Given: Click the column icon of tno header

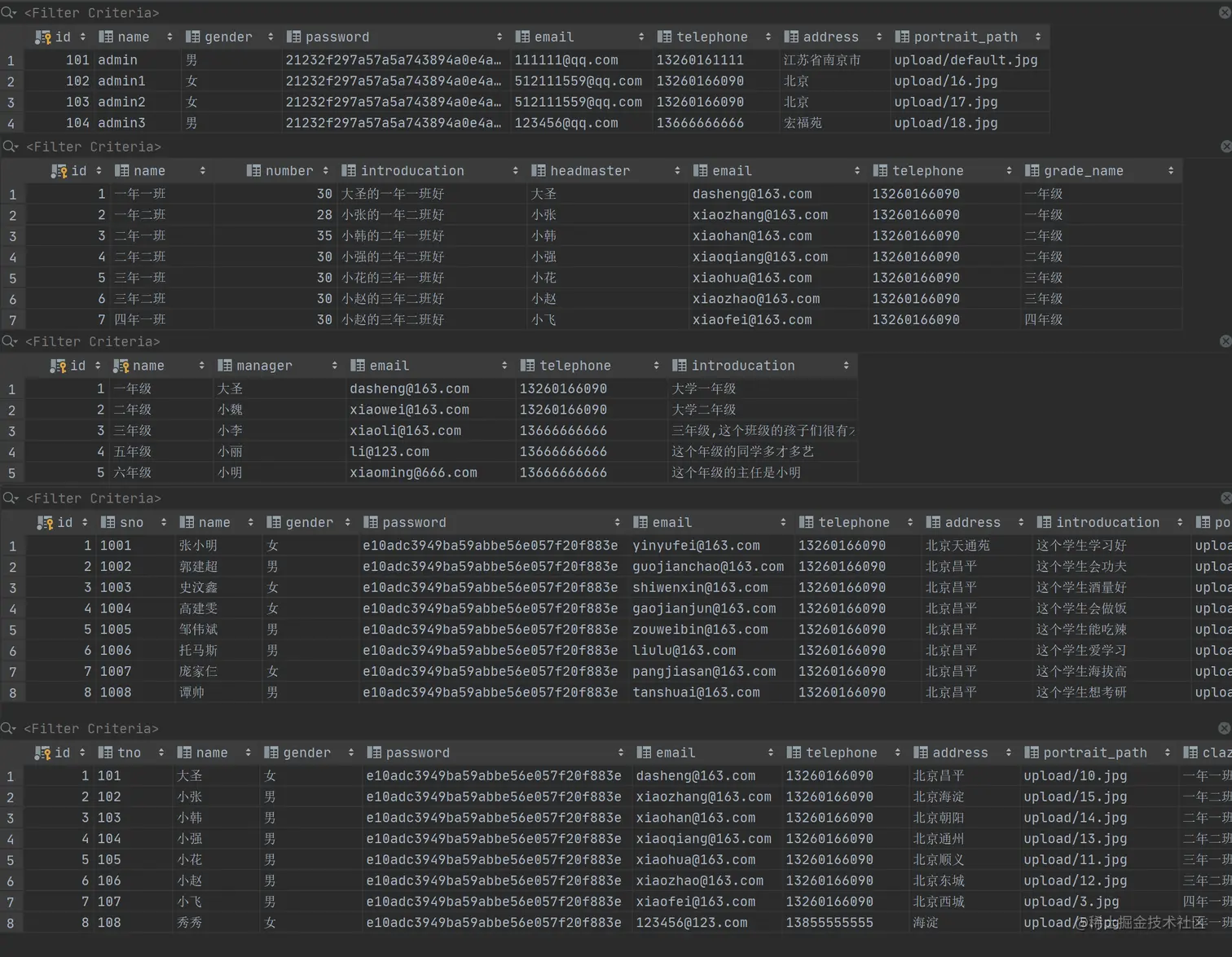Looking at the screenshot, I should [x=106, y=753].
